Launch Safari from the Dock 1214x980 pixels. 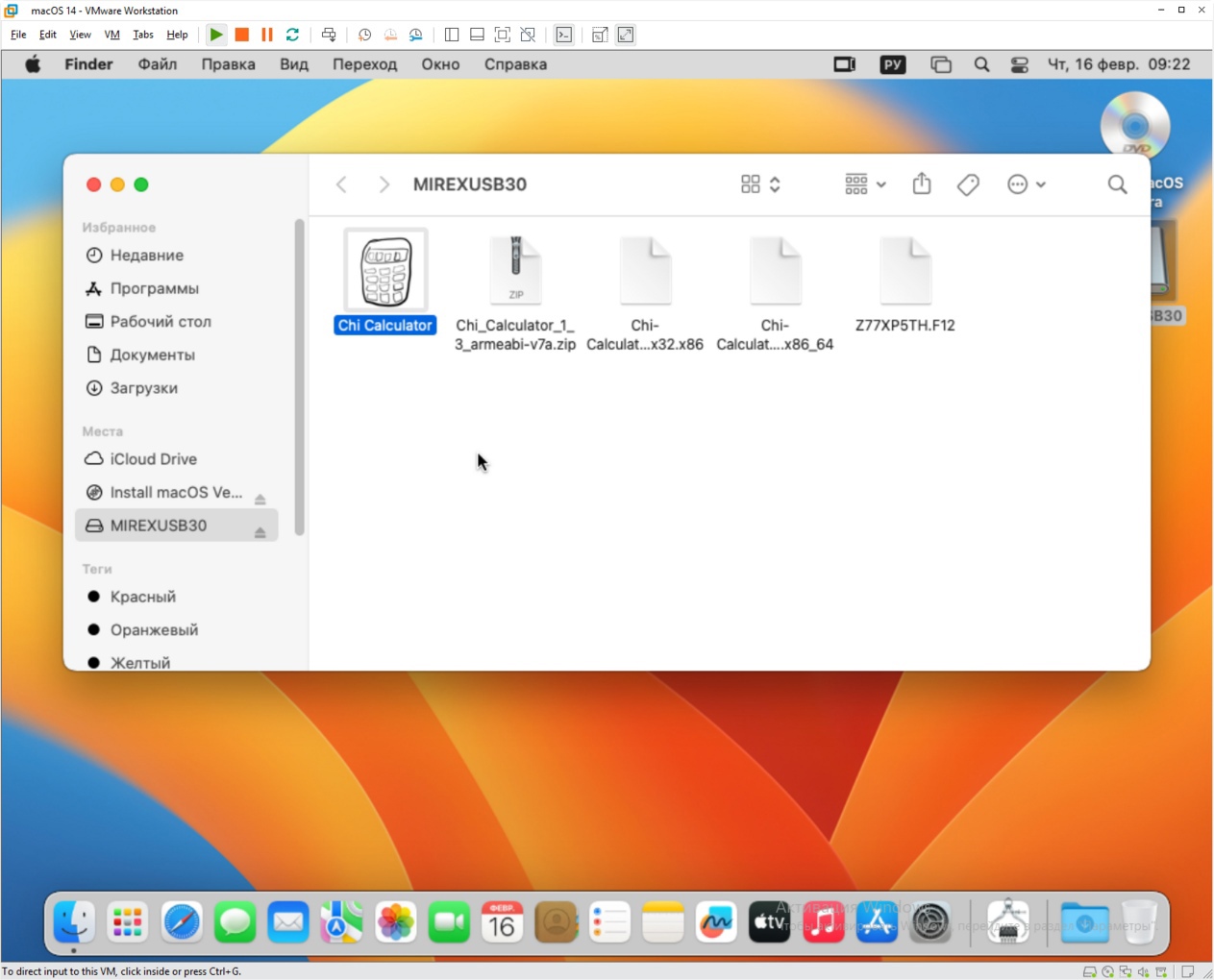click(x=182, y=923)
